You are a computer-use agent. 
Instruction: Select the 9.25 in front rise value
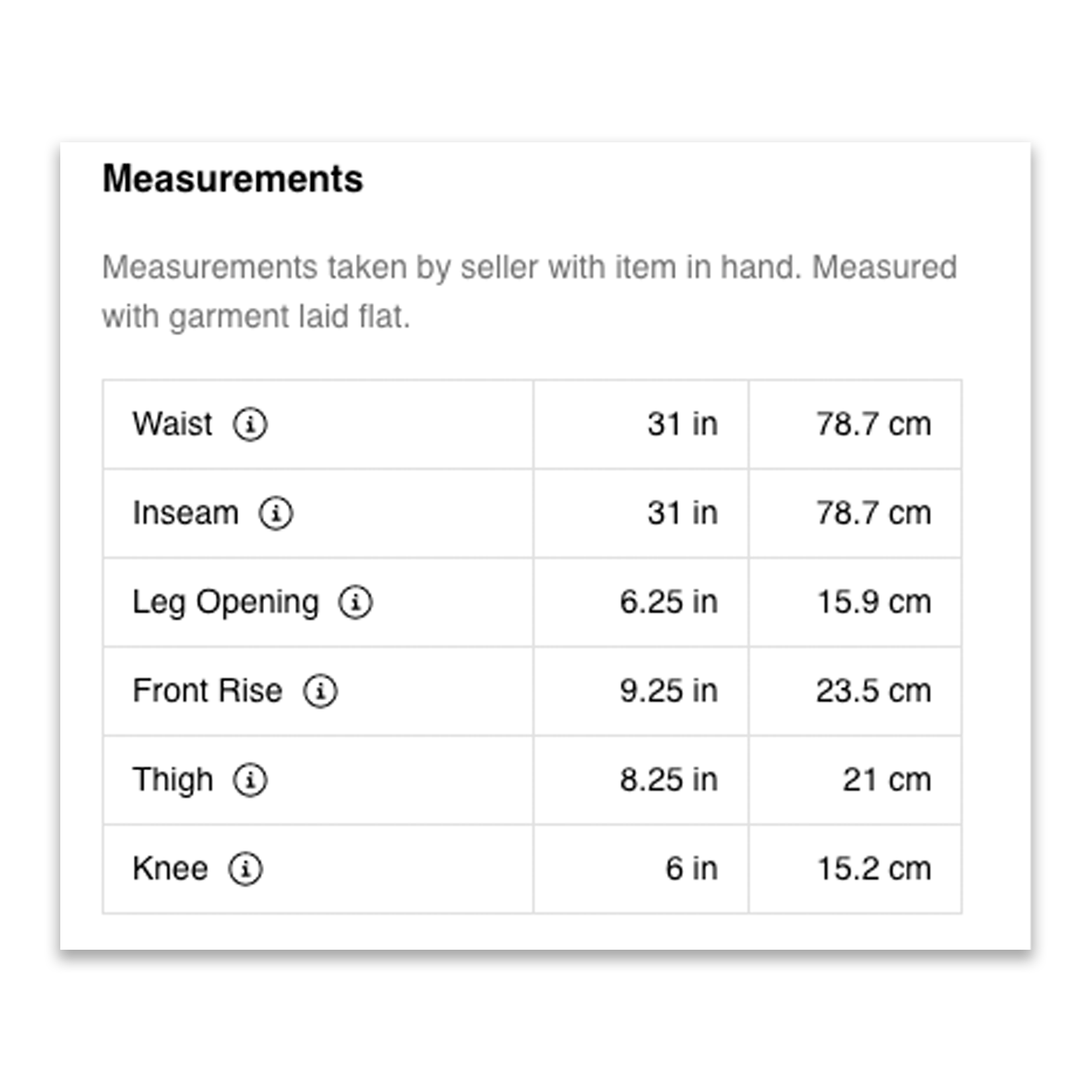[x=668, y=691]
